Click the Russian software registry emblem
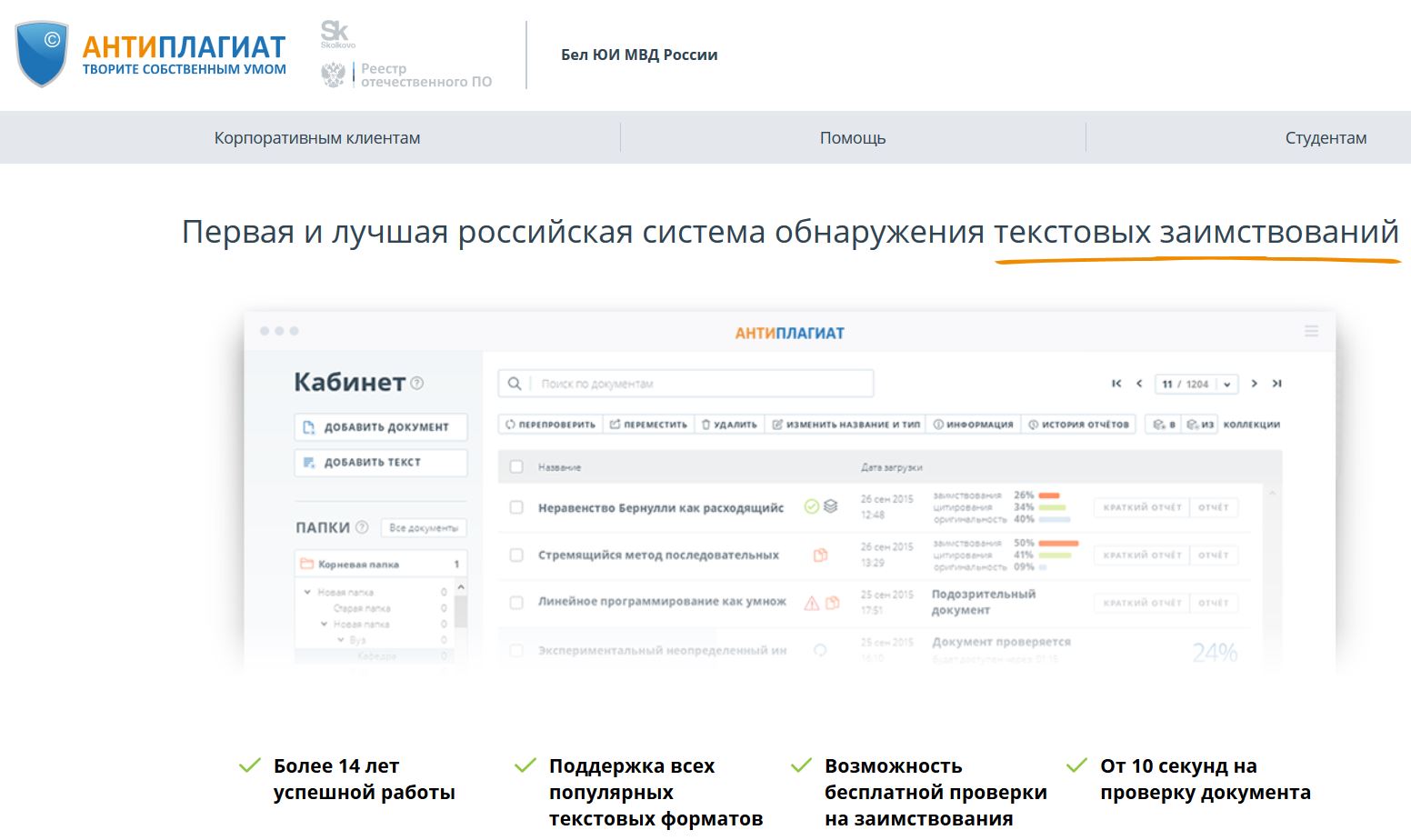The height and width of the screenshot is (840, 1411). (x=334, y=75)
